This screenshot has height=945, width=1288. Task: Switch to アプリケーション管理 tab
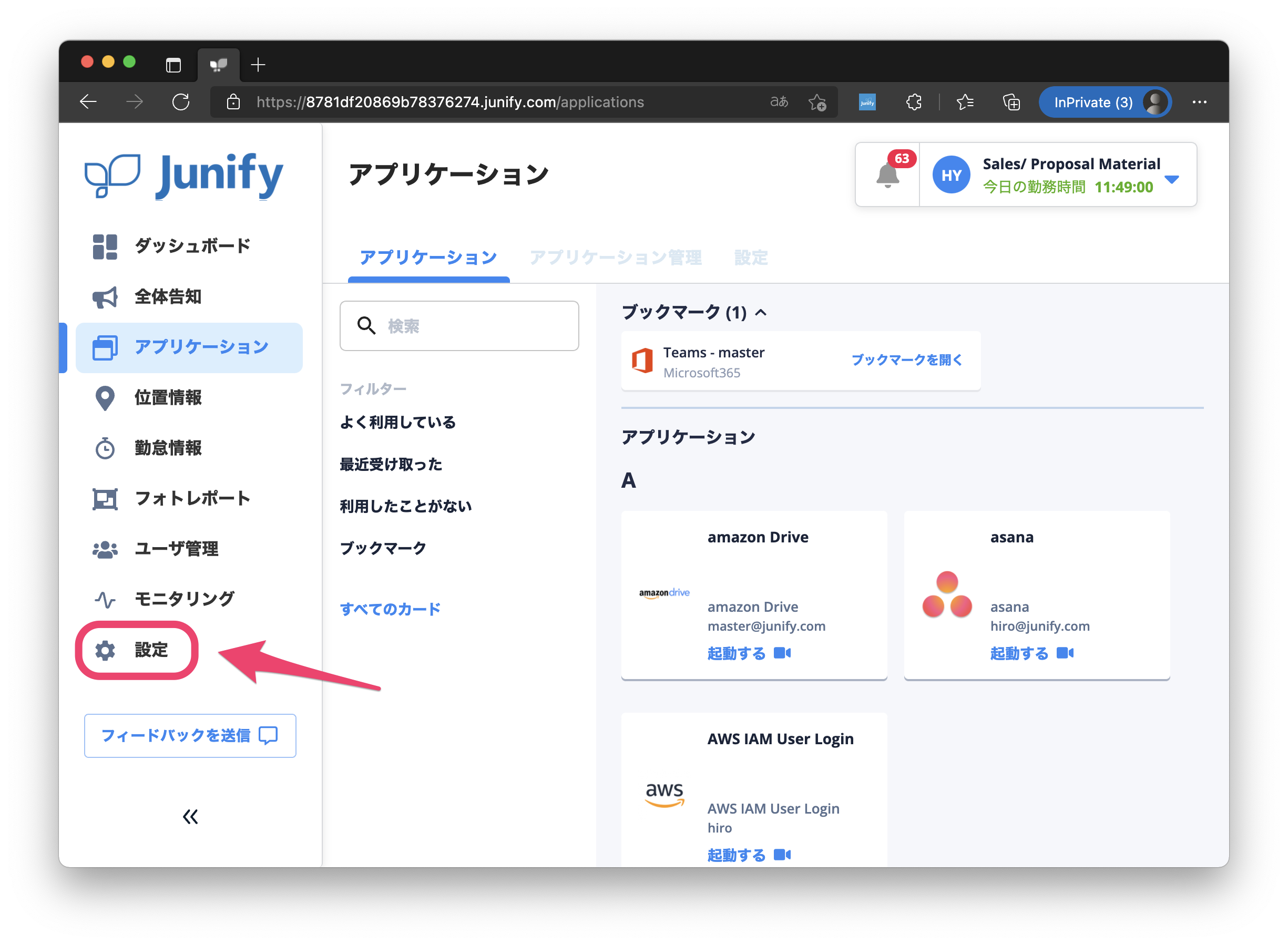click(615, 258)
